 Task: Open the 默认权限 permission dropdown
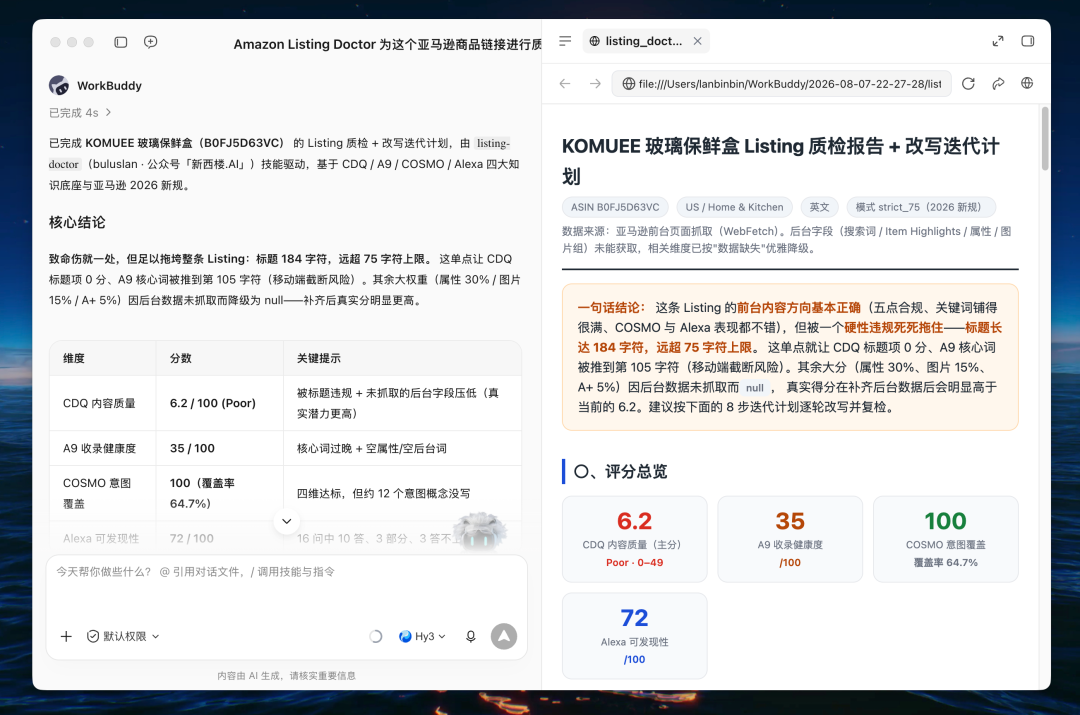pyautogui.click(x=123, y=636)
